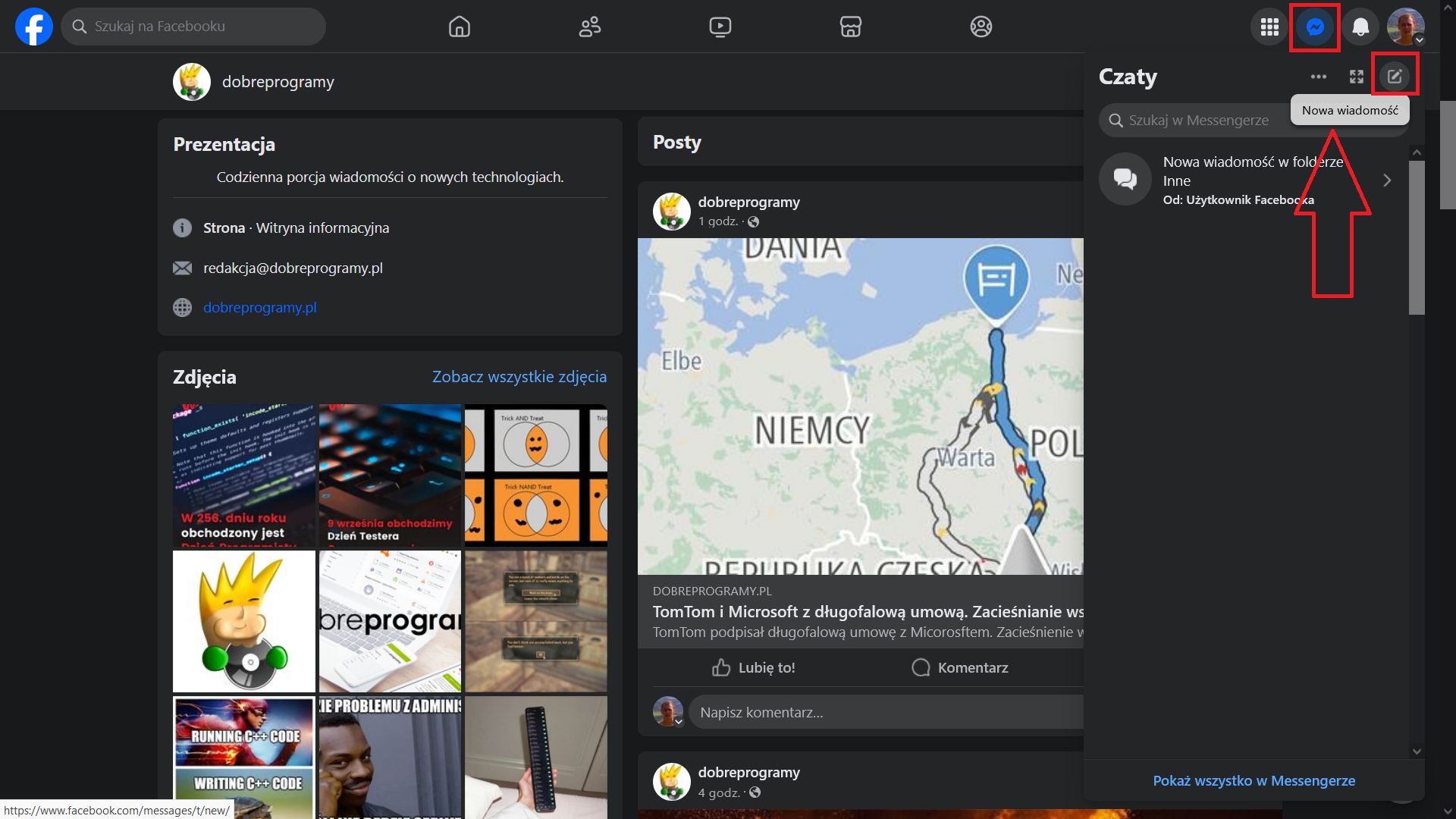The width and height of the screenshot is (1456, 819).
Task: Go to the News Feed via the house icon
Action: [x=459, y=26]
